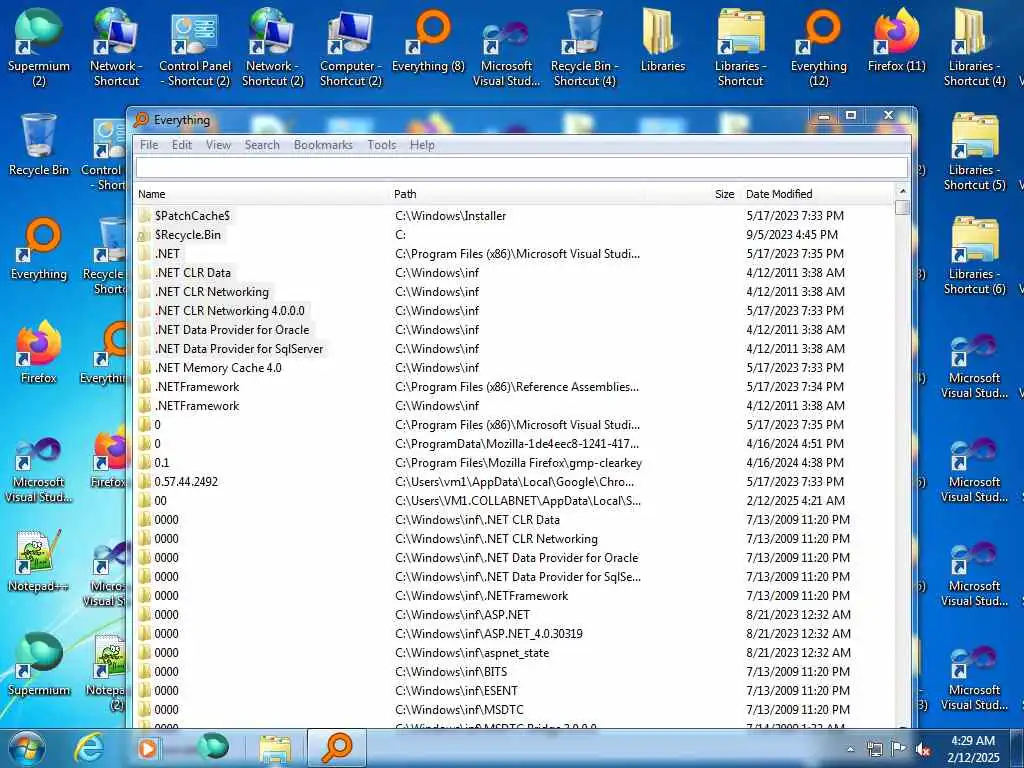
Task: Click the path C:\Windows\inf\ESENT
Action: (456, 690)
